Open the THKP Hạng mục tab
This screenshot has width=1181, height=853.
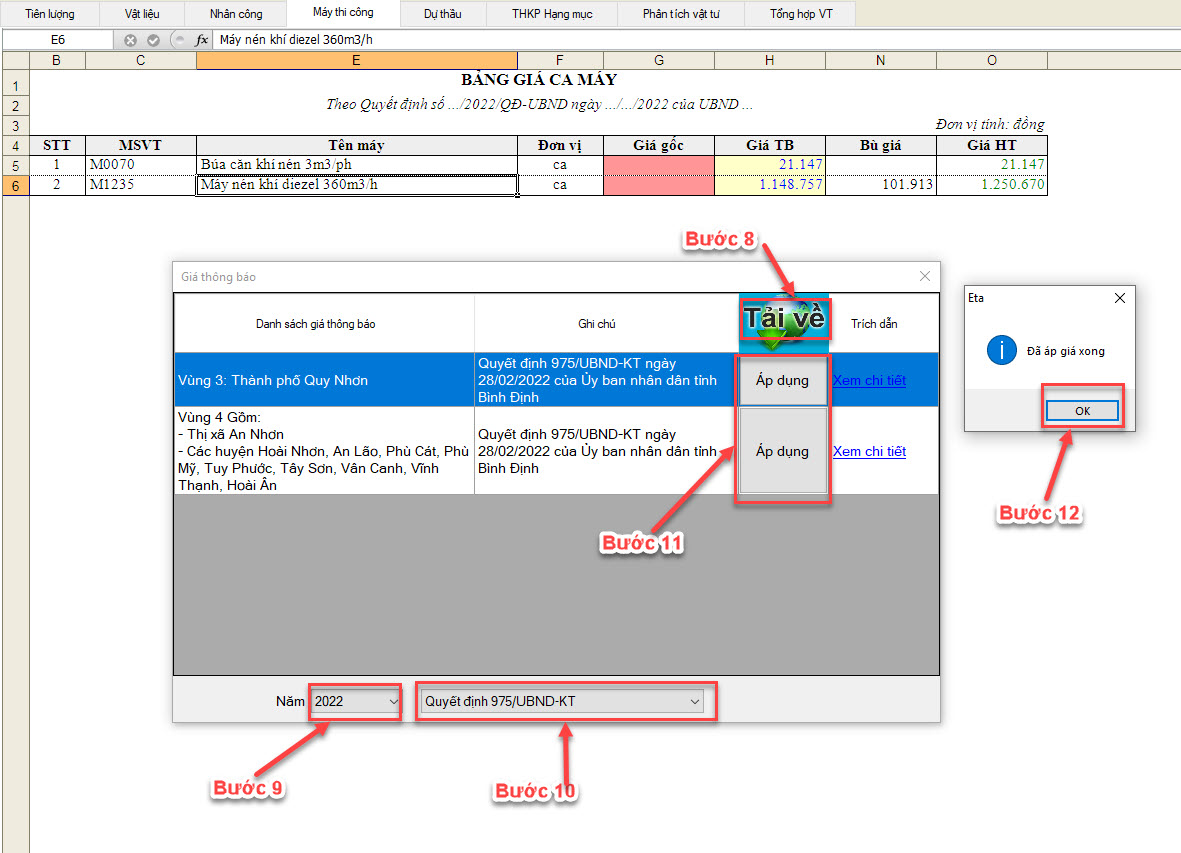(552, 14)
